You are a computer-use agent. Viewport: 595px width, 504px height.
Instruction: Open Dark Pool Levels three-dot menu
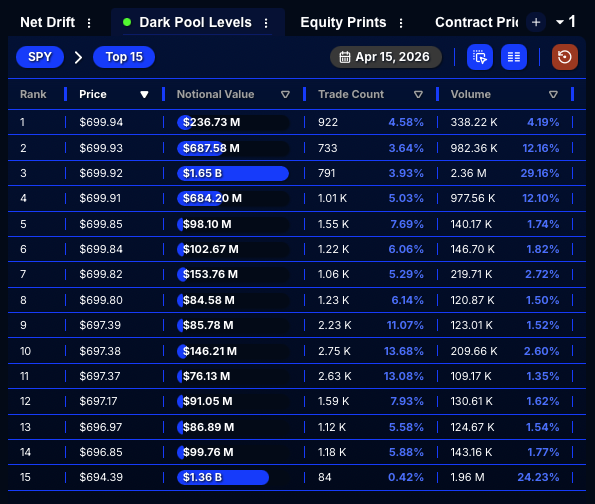tap(266, 23)
